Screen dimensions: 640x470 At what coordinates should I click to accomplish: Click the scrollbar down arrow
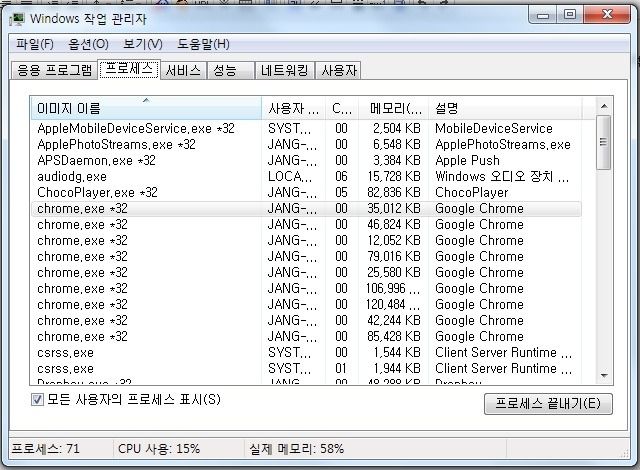pos(604,375)
